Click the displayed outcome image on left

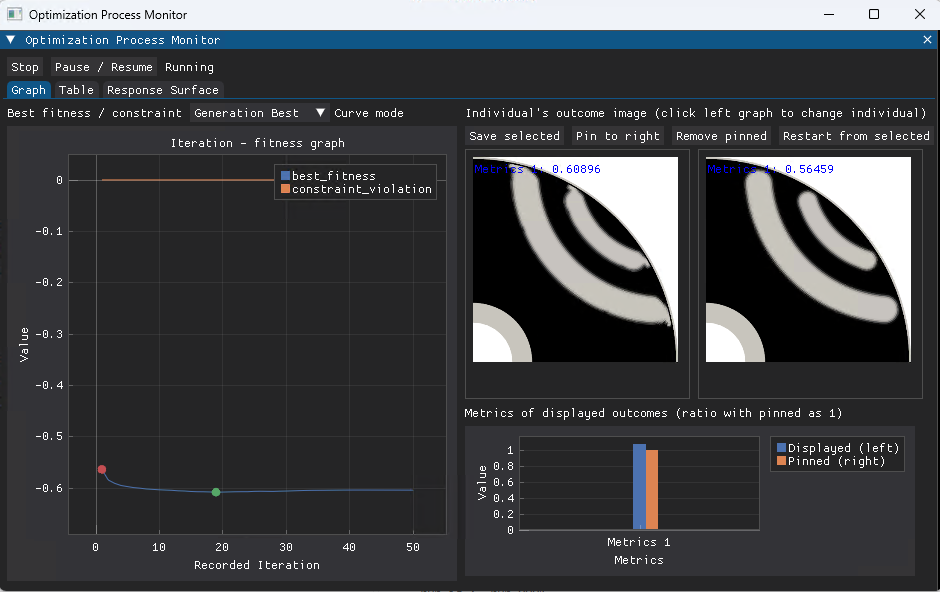coord(576,259)
